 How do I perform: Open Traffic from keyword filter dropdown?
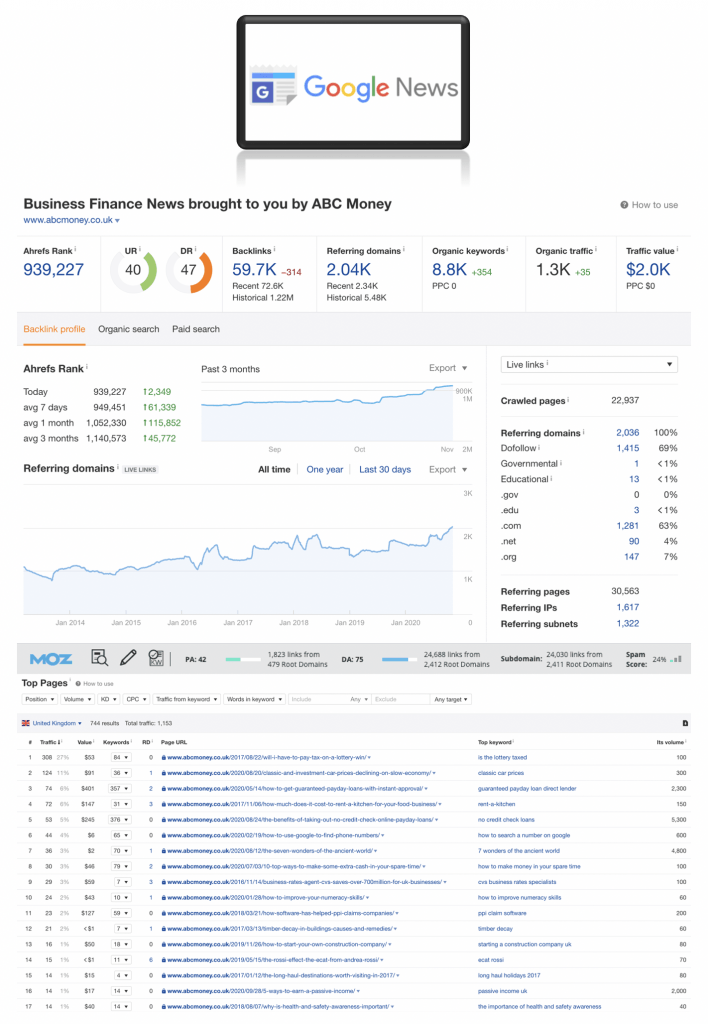[x=186, y=699]
